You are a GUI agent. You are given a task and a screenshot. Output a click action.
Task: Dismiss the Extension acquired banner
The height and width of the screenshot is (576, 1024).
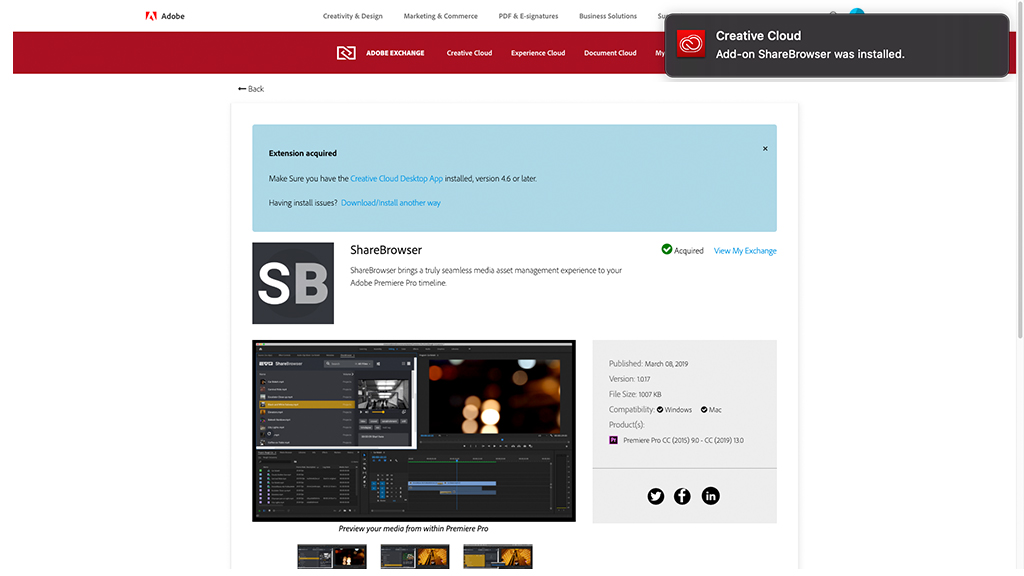click(765, 149)
